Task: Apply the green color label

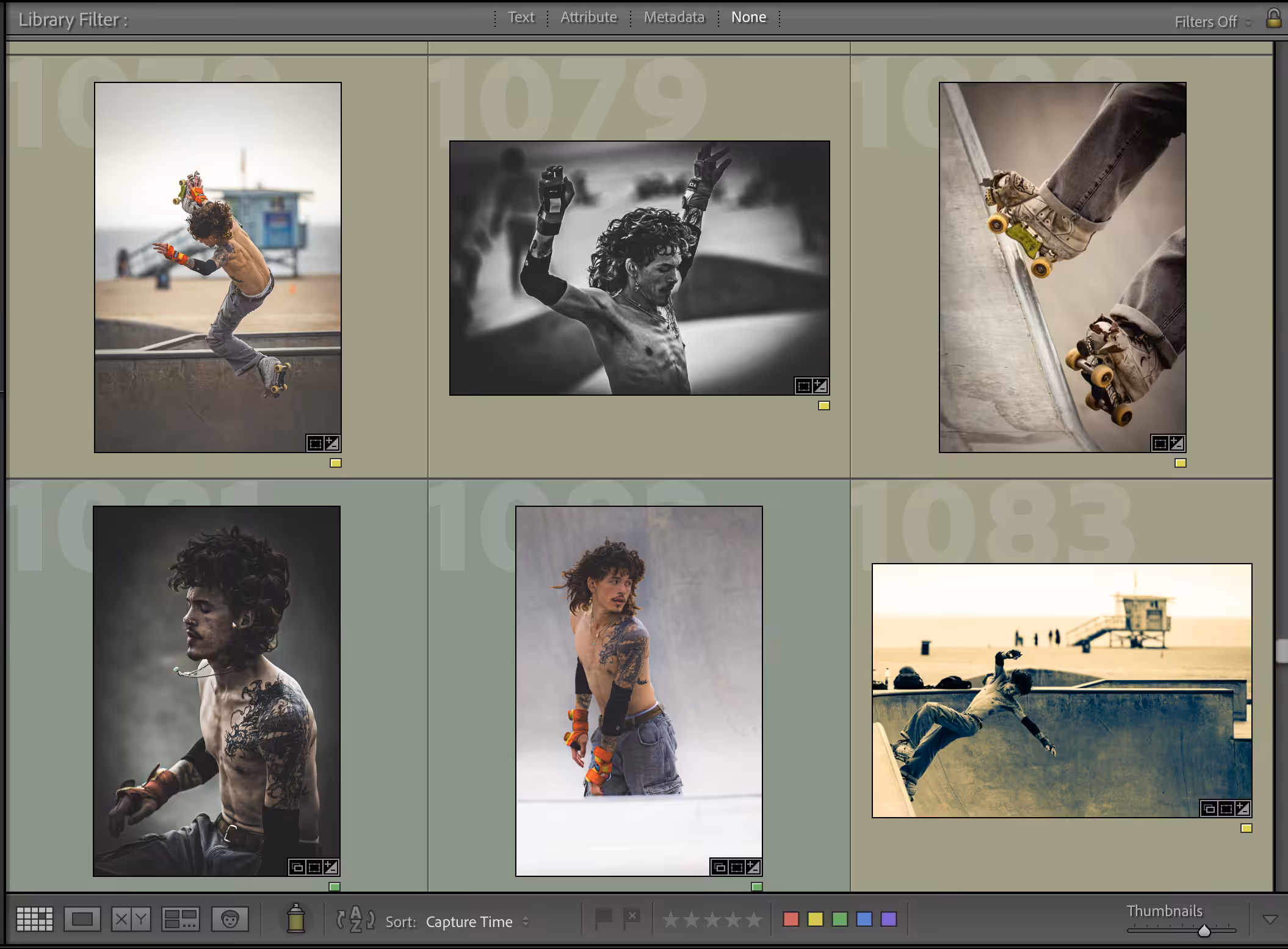Action: [x=840, y=919]
